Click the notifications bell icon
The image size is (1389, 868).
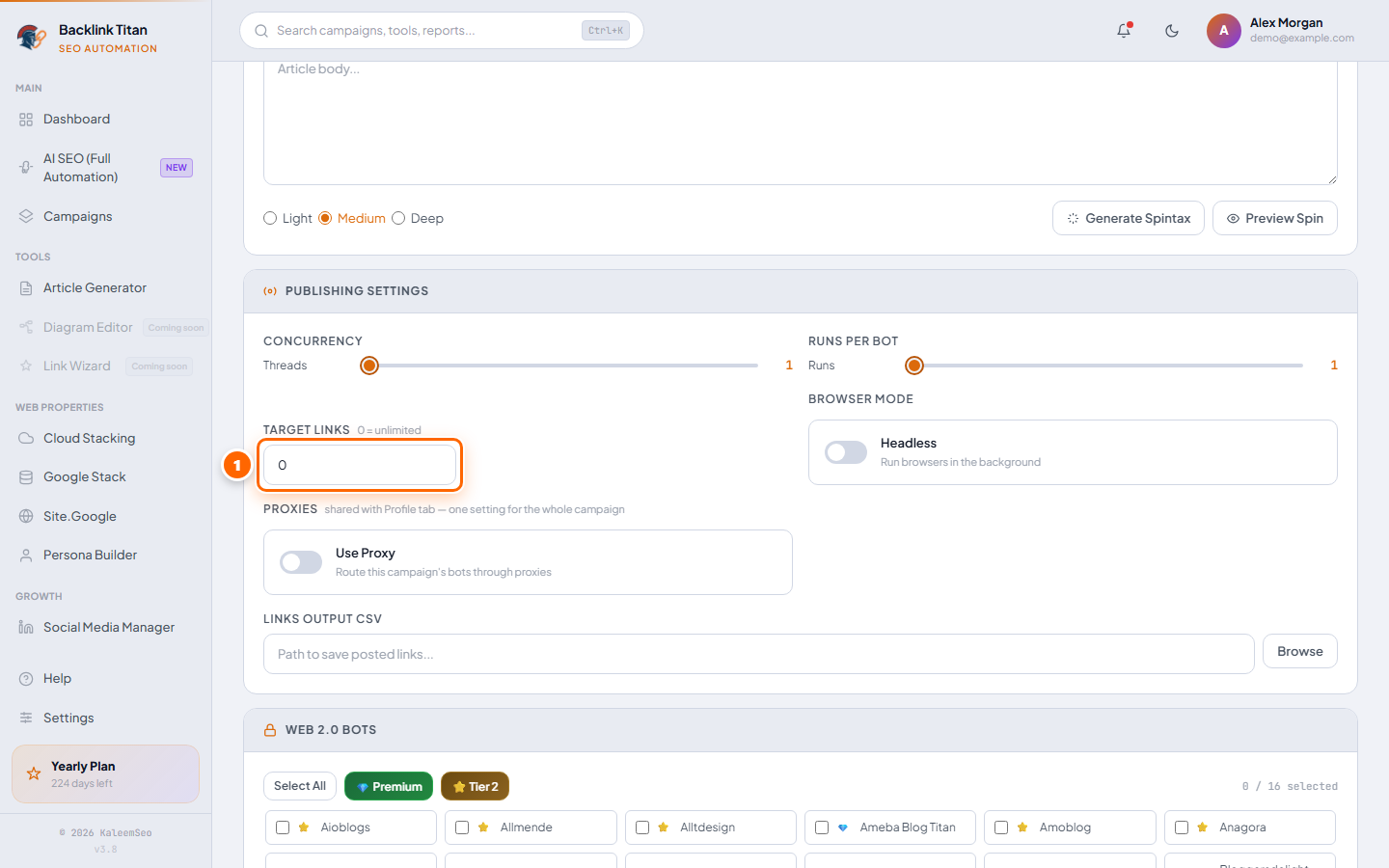[1124, 31]
